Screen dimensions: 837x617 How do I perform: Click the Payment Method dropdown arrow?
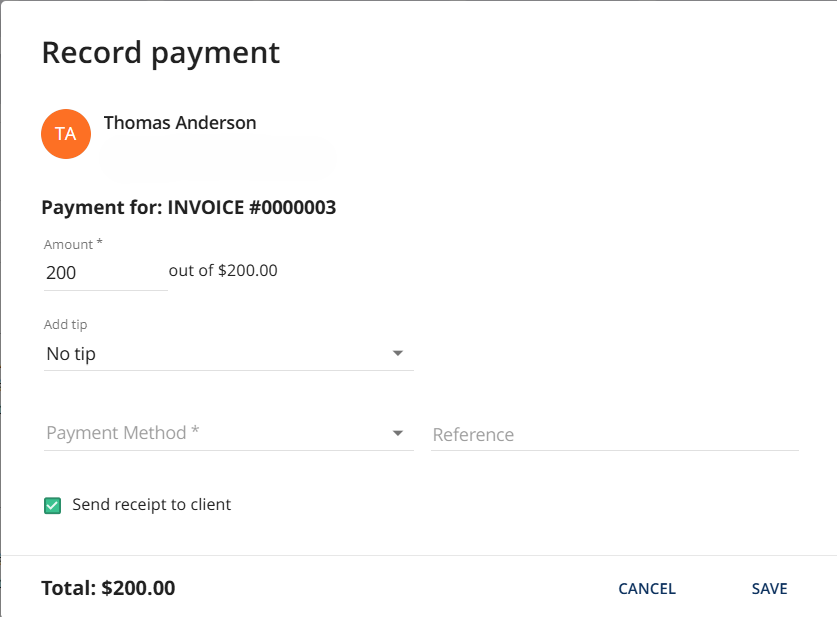398,433
